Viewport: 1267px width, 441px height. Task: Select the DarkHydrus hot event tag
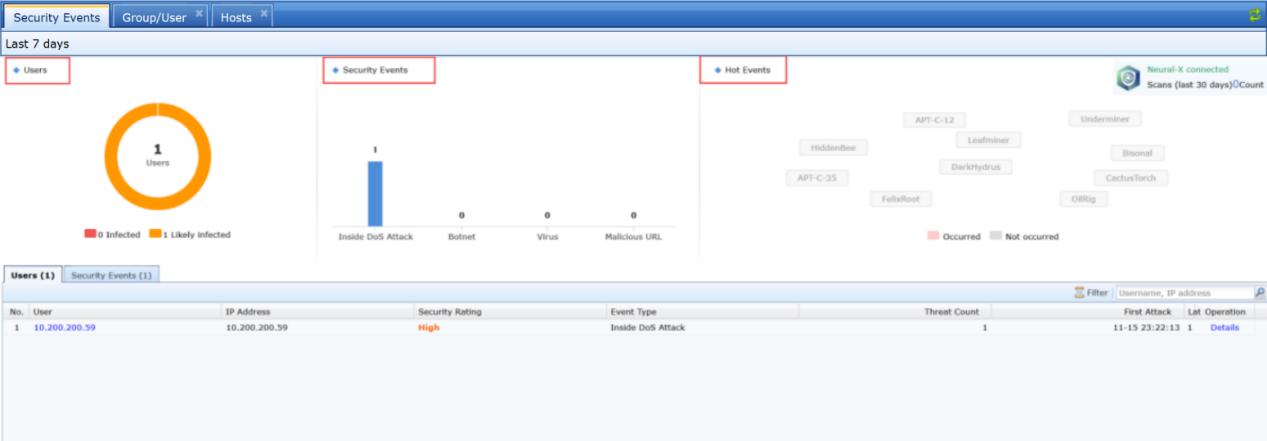click(x=976, y=167)
